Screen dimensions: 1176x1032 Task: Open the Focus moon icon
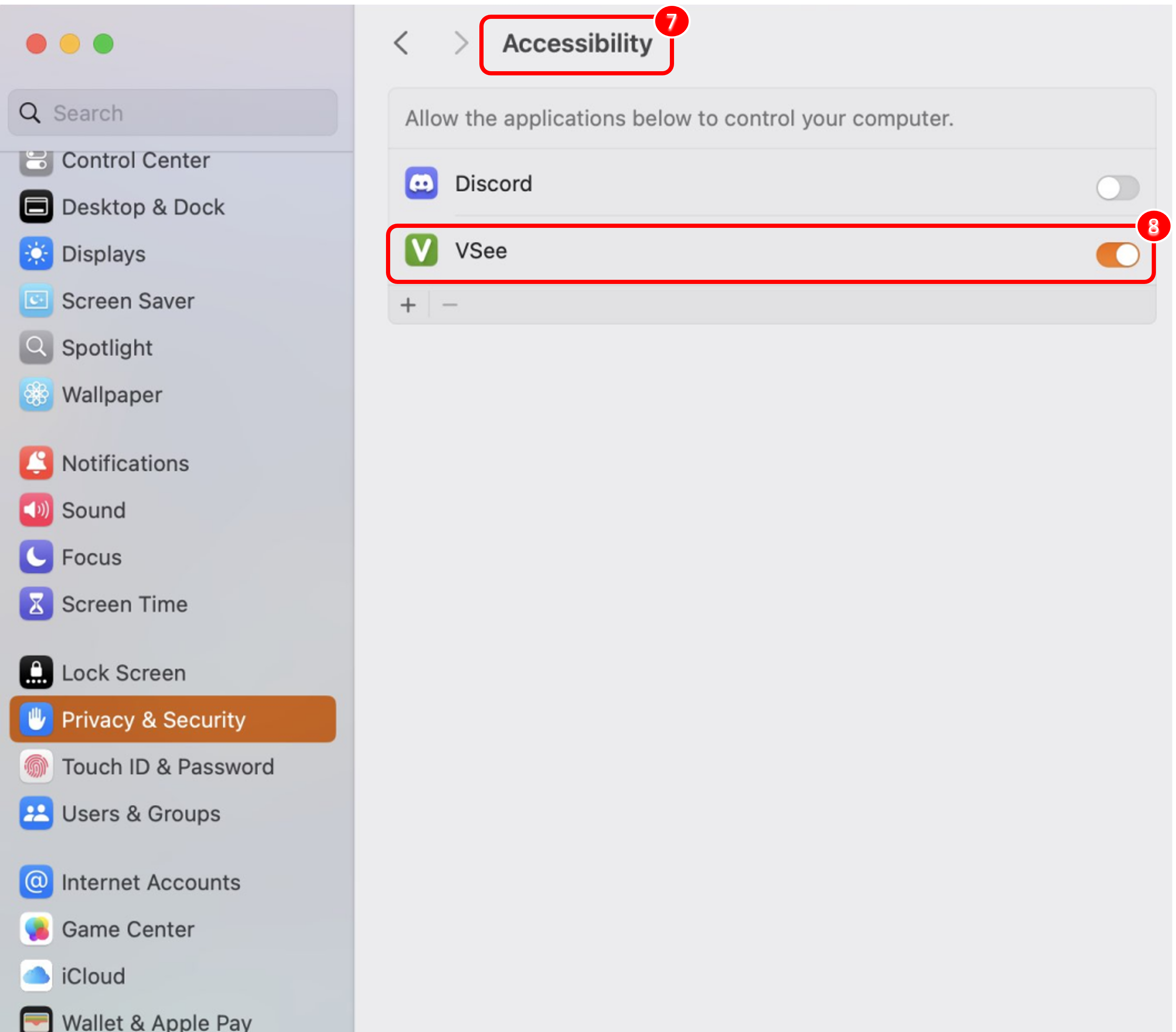point(36,557)
